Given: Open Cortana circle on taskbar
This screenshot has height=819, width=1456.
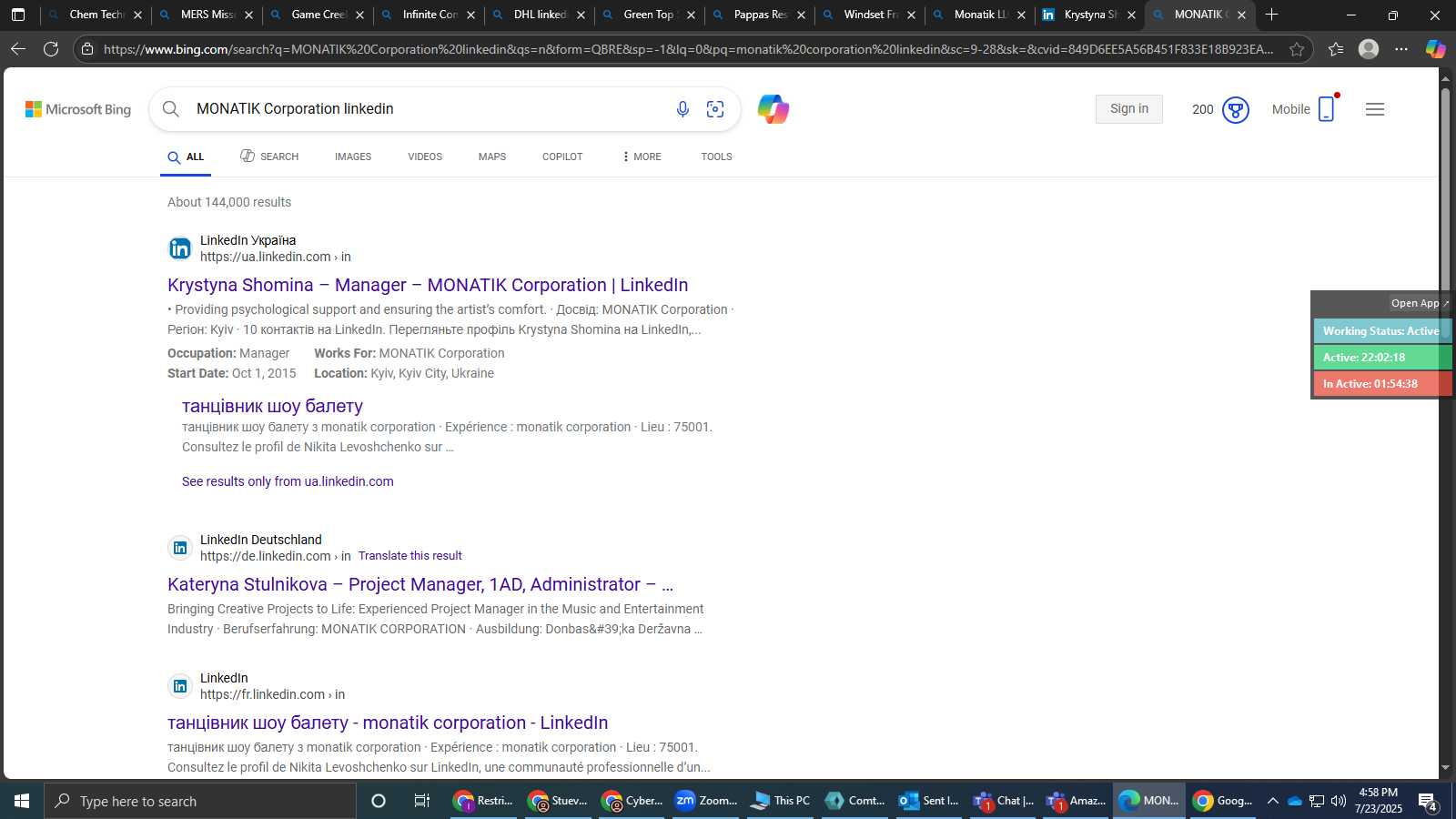Looking at the screenshot, I should (x=379, y=801).
